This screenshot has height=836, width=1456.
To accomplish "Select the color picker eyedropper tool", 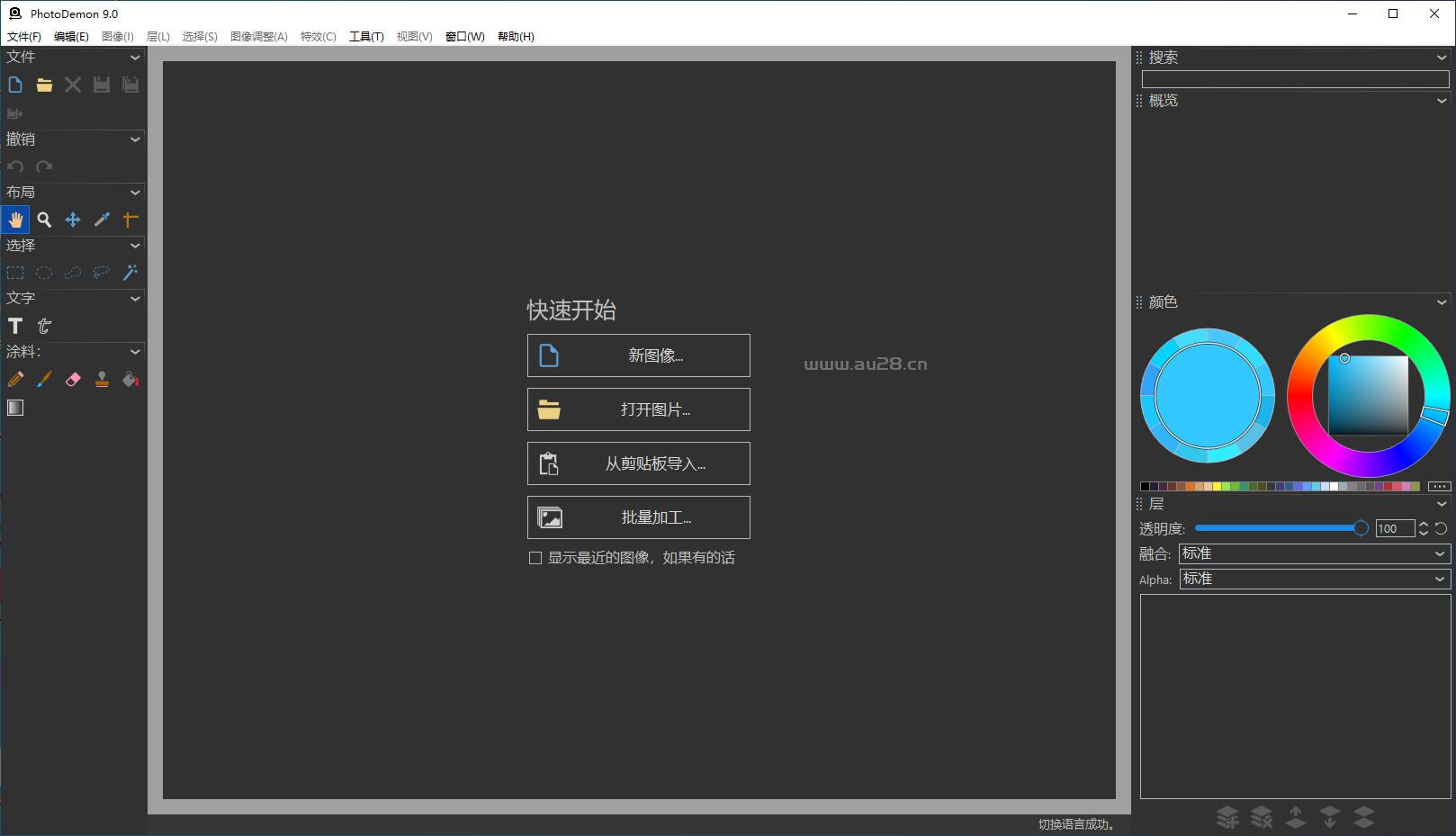I will (102, 220).
